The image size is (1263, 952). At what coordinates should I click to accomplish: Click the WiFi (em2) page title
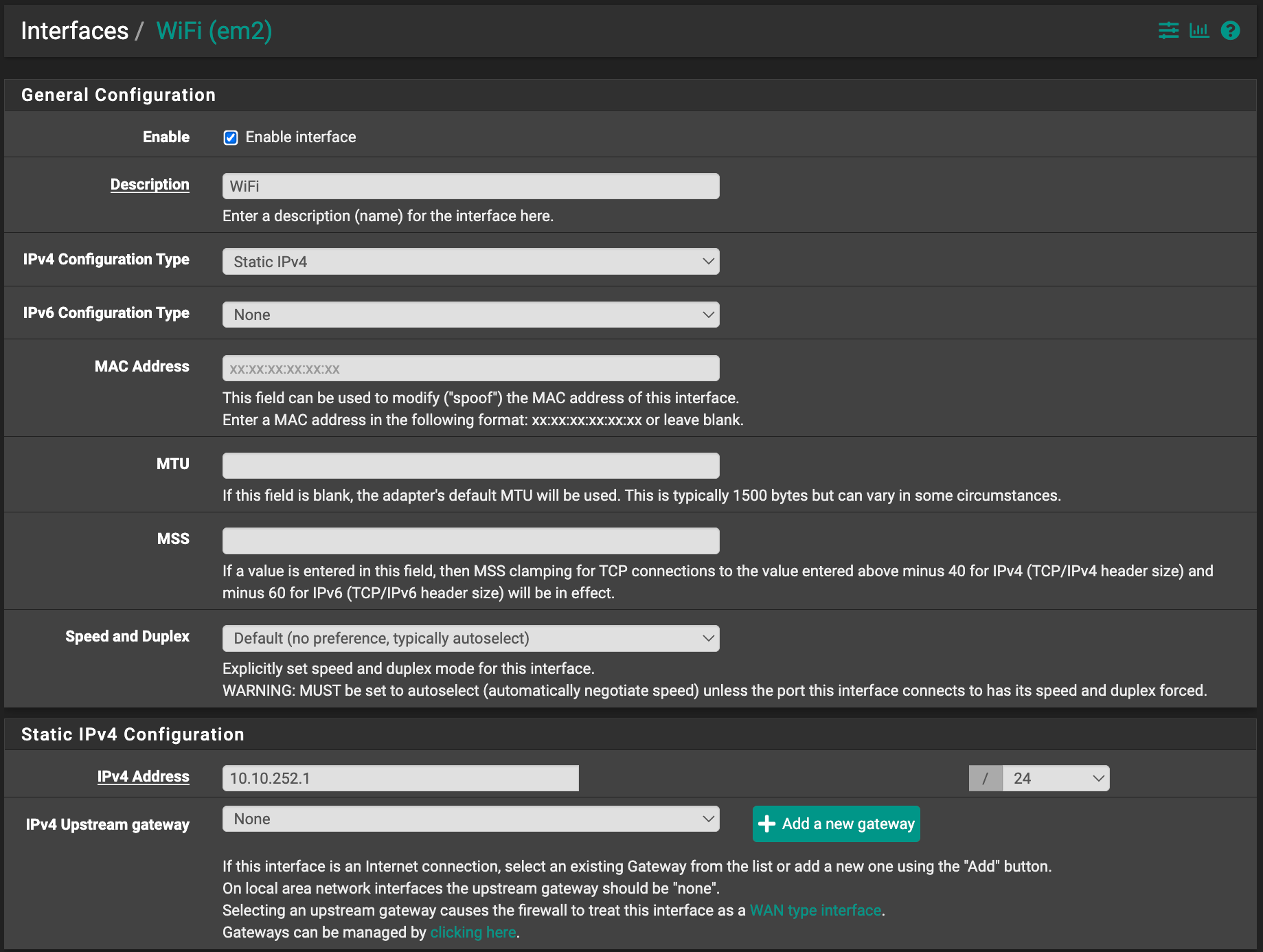pyautogui.click(x=214, y=30)
